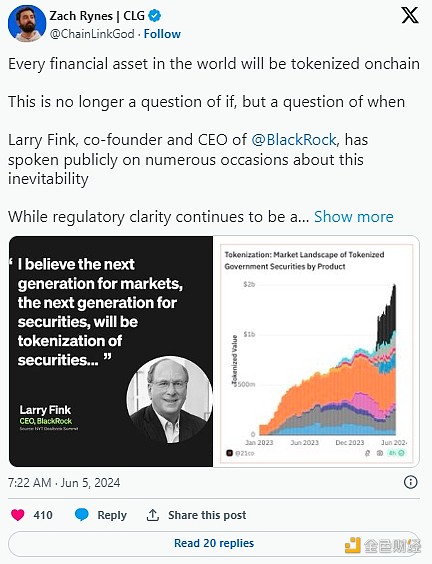The height and width of the screenshot is (564, 432).
Task: Open the X logo link
Action: (410, 15)
